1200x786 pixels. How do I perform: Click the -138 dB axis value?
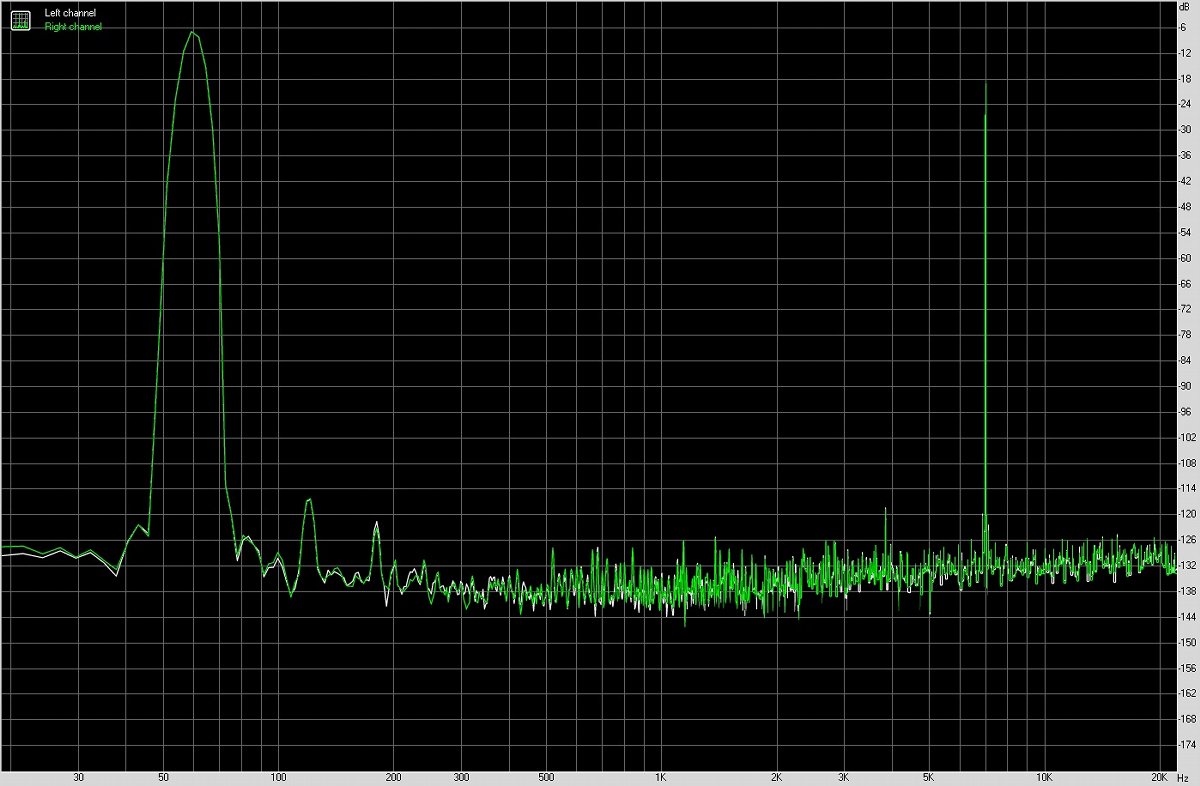point(1185,591)
